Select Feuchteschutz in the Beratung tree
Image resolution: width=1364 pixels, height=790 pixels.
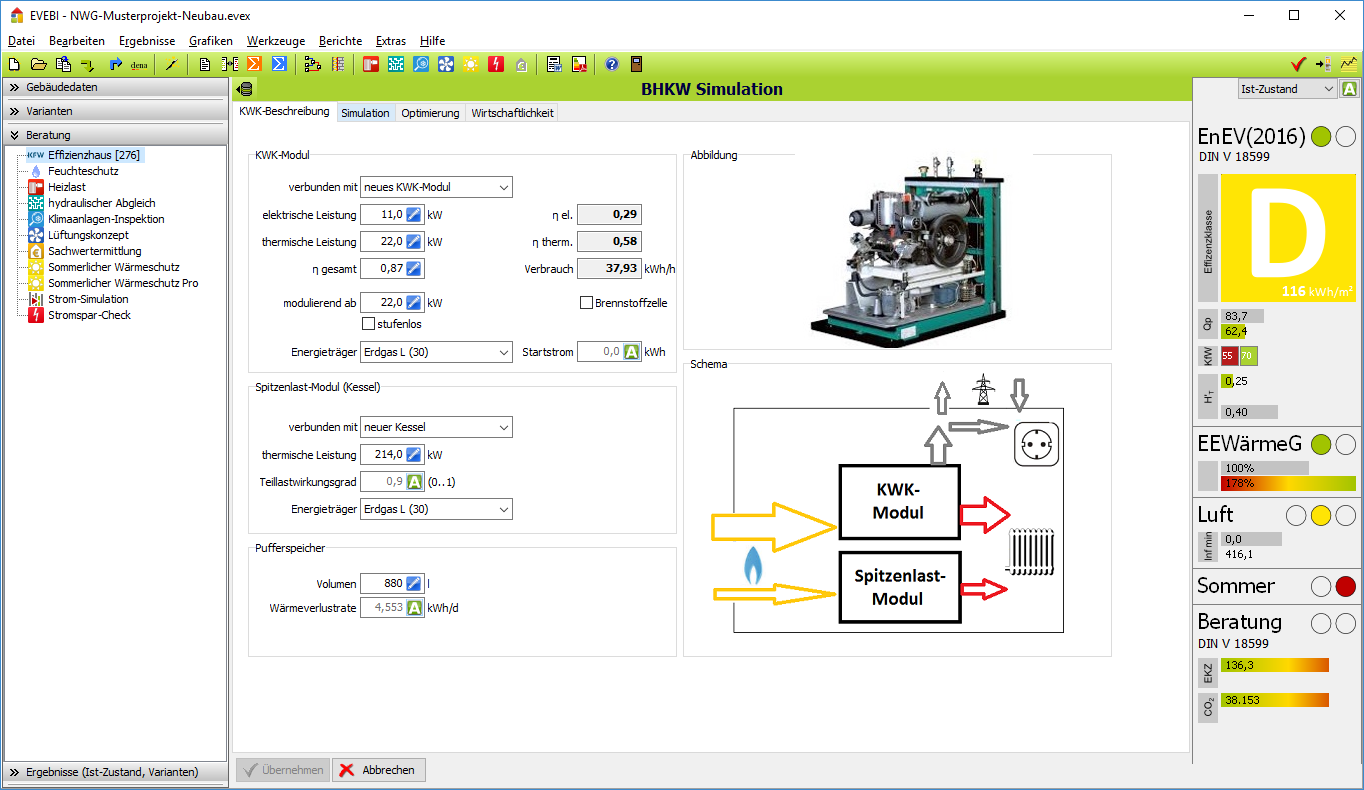(x=83, y=171)
